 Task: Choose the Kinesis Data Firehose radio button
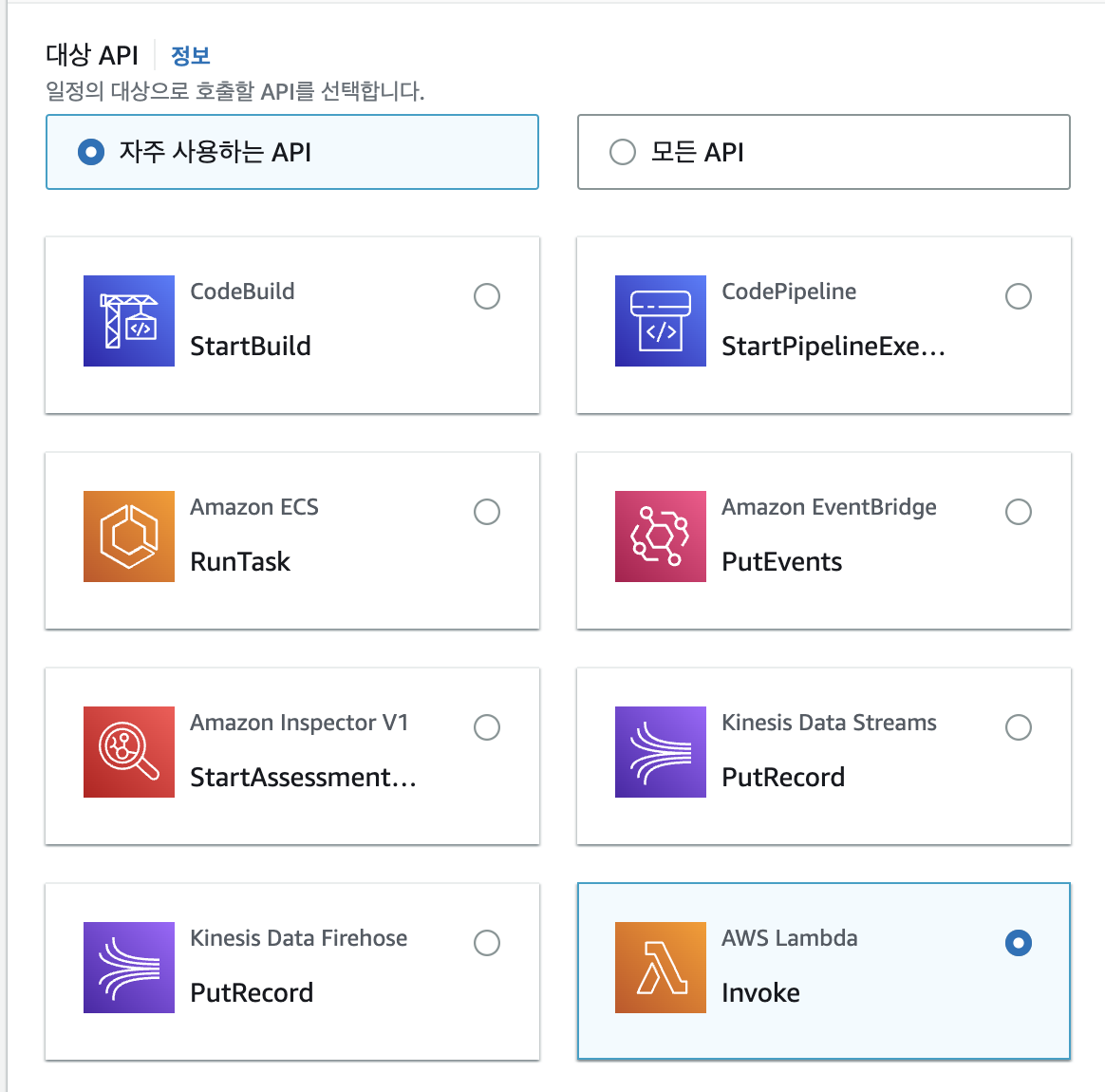point(487,943)
